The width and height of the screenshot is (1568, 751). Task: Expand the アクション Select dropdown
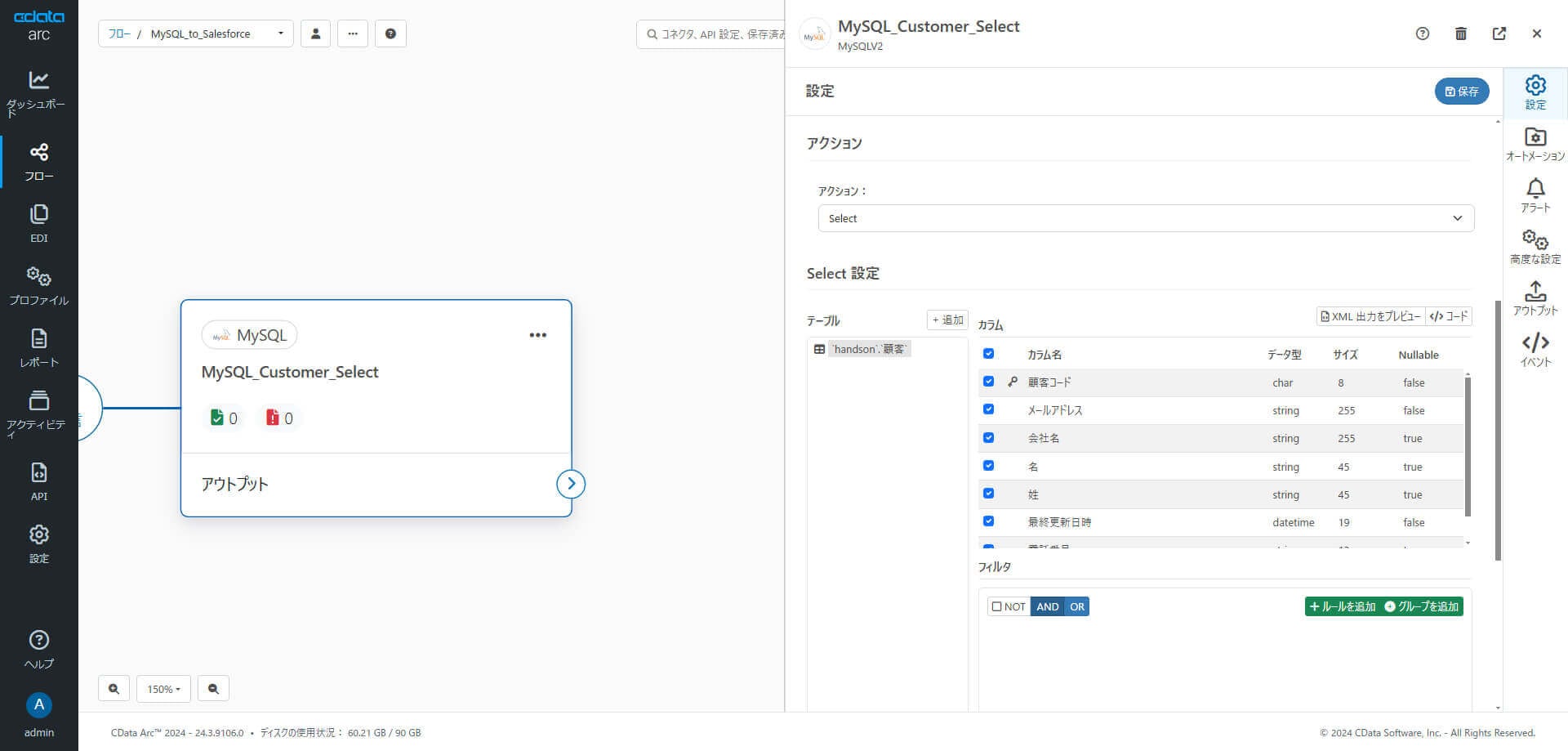[x=1146, y=218]
